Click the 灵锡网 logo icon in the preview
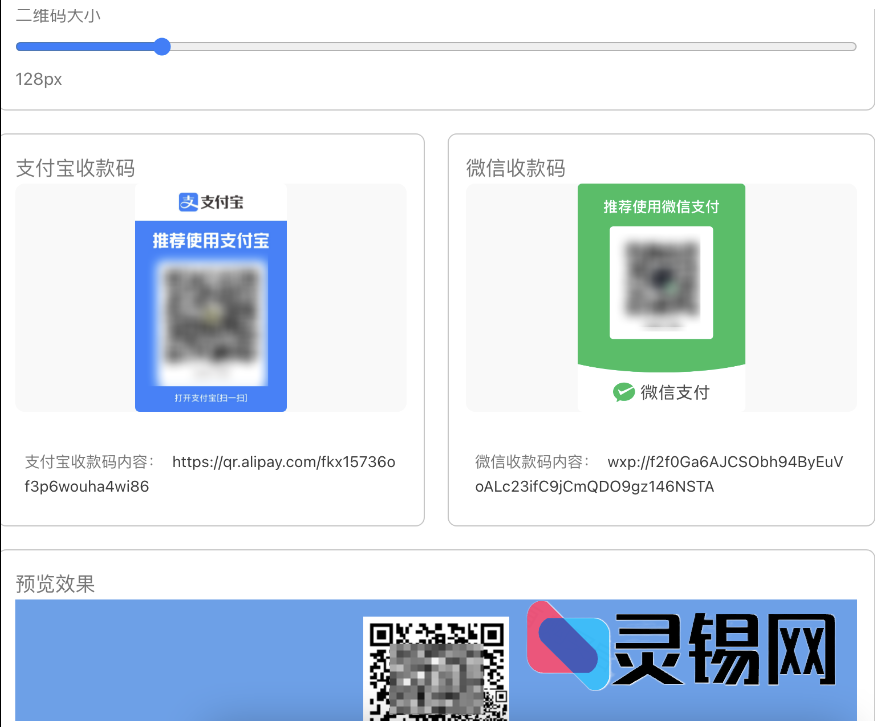The image size is (875, 727). 568,646
